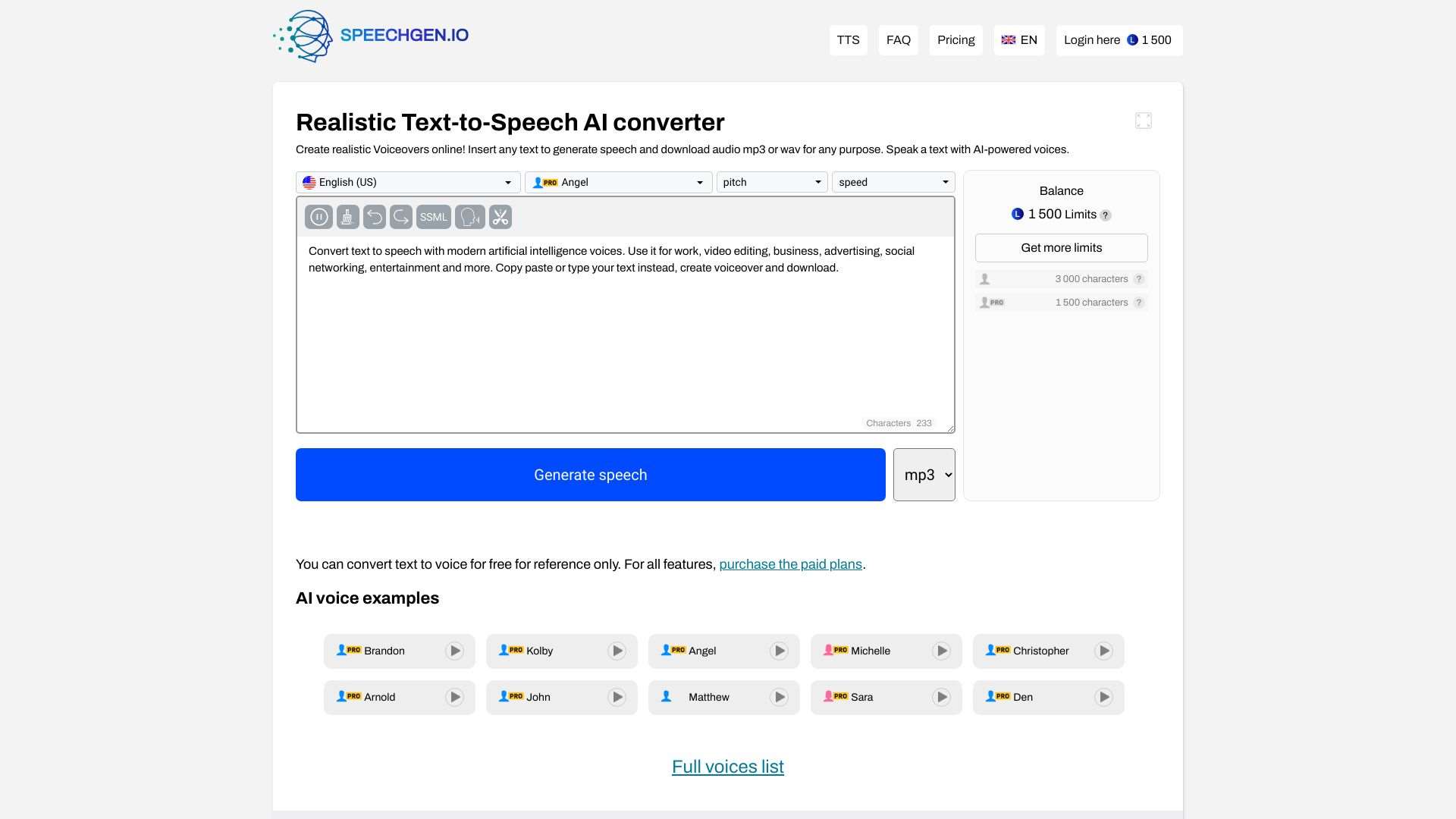Click the Get more limits button
1456x819 pixels.
(x=1060, y=247)
